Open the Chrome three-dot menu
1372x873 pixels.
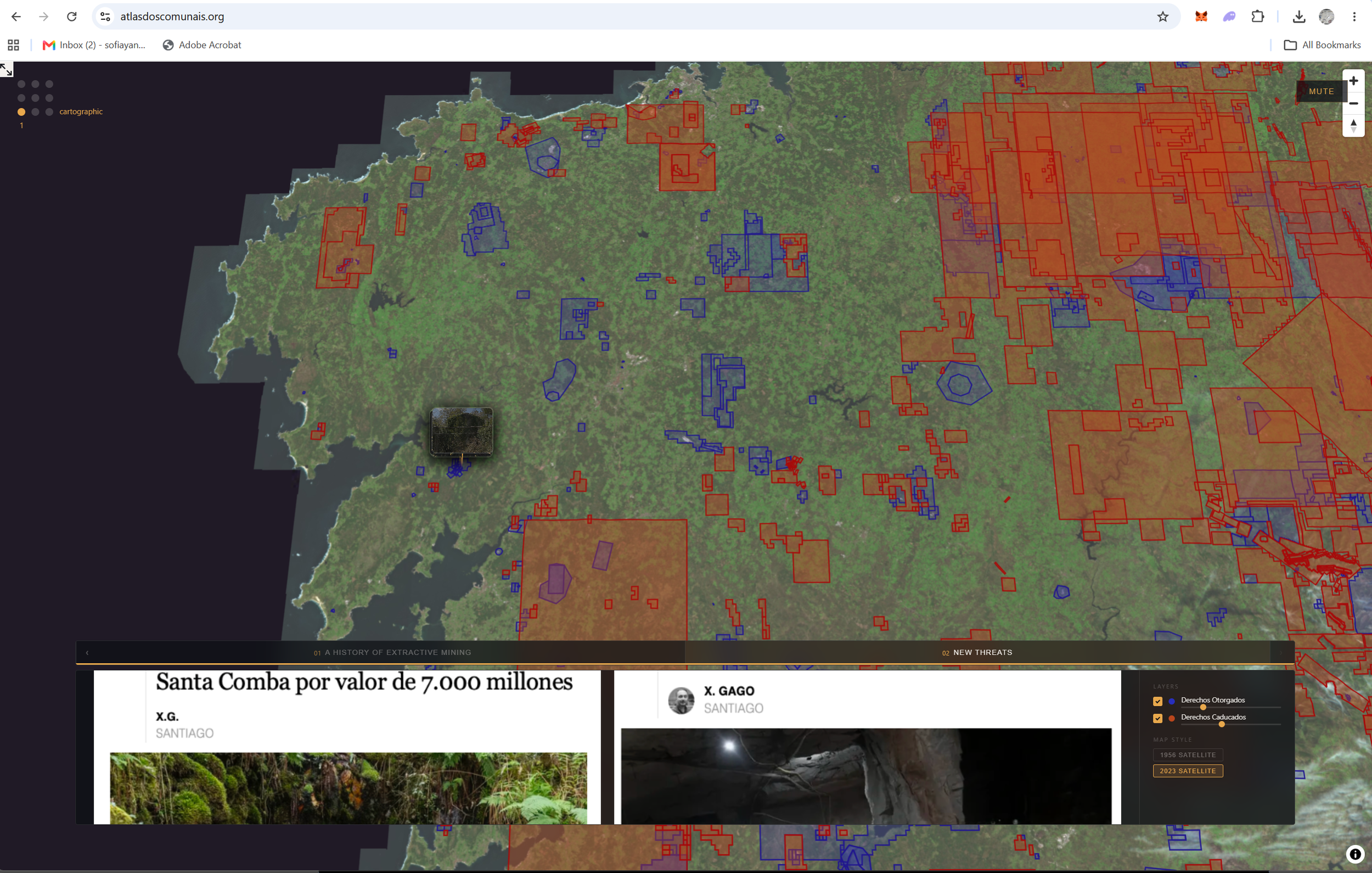(1354, 16)
